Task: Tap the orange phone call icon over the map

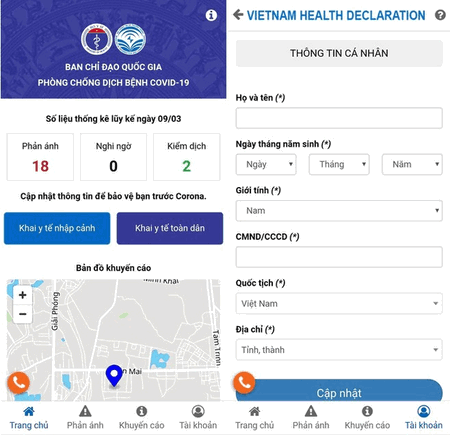Action: pyautogui.click(x=19, y=383)
